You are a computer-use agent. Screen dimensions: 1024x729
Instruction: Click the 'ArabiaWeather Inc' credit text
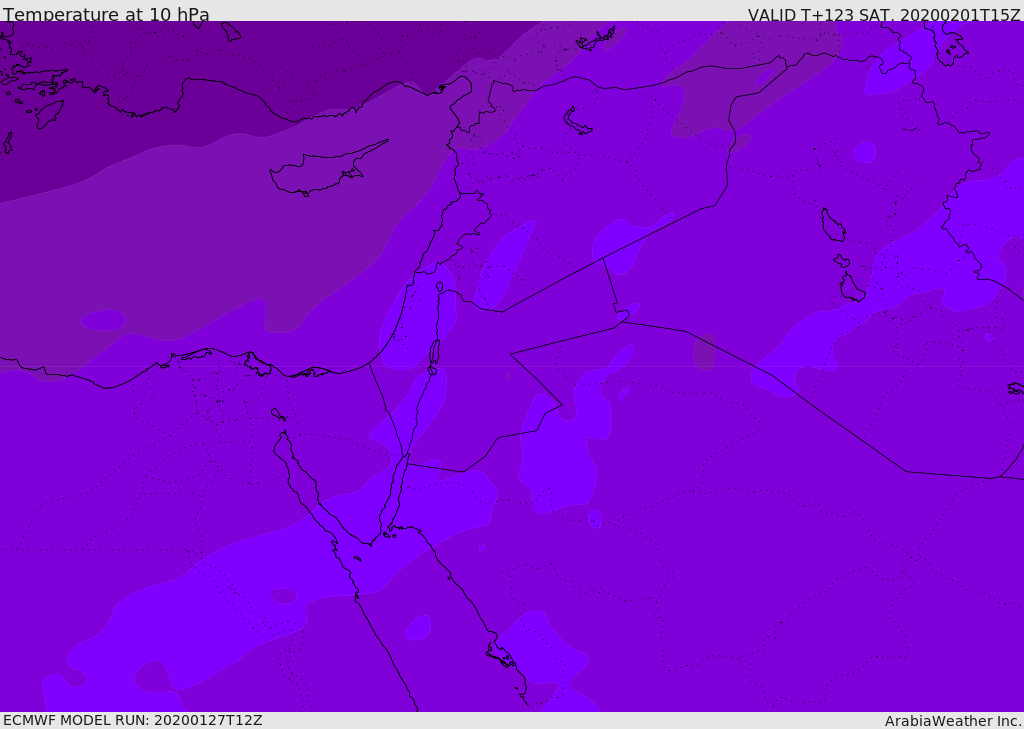pos(952,721)
